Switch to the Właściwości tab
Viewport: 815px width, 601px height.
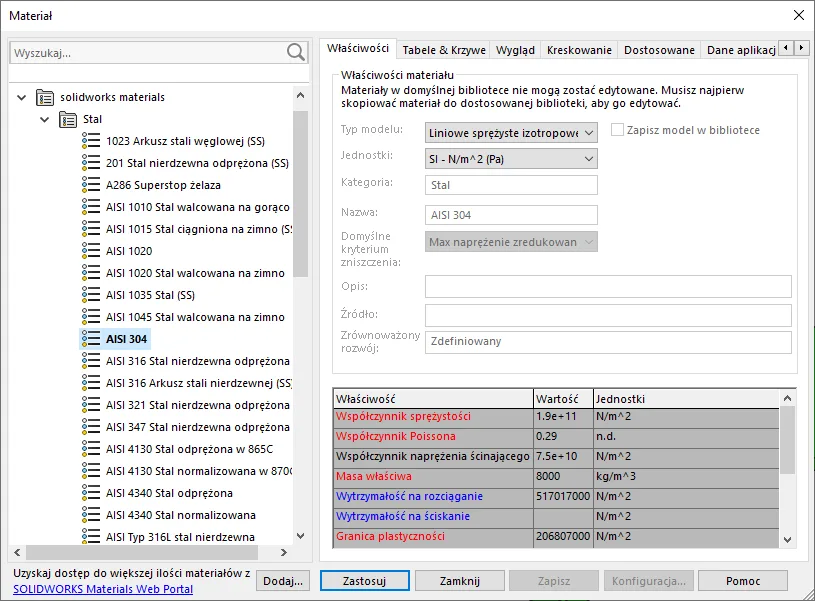pyautogui.click(x=358, y=48)
